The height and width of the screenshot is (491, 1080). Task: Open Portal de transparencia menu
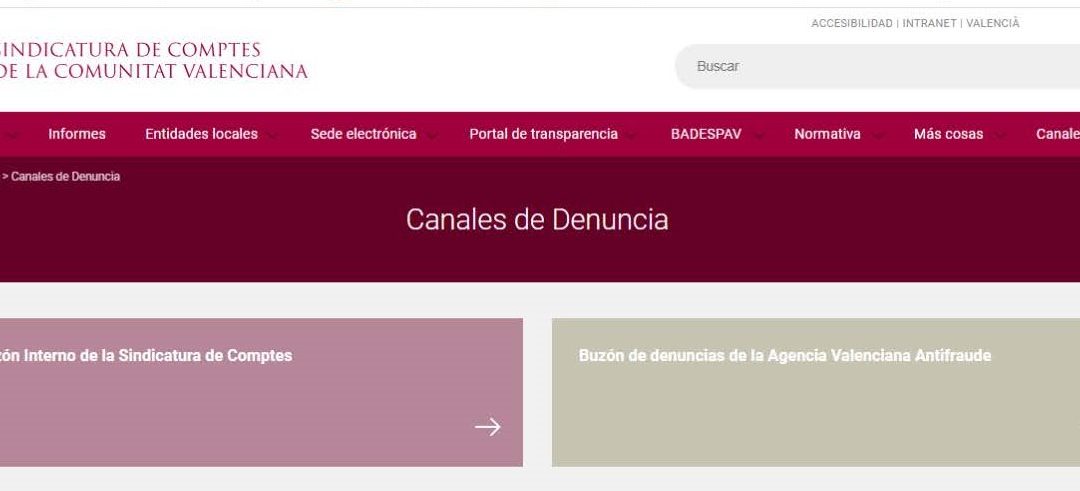coord(543,134)
